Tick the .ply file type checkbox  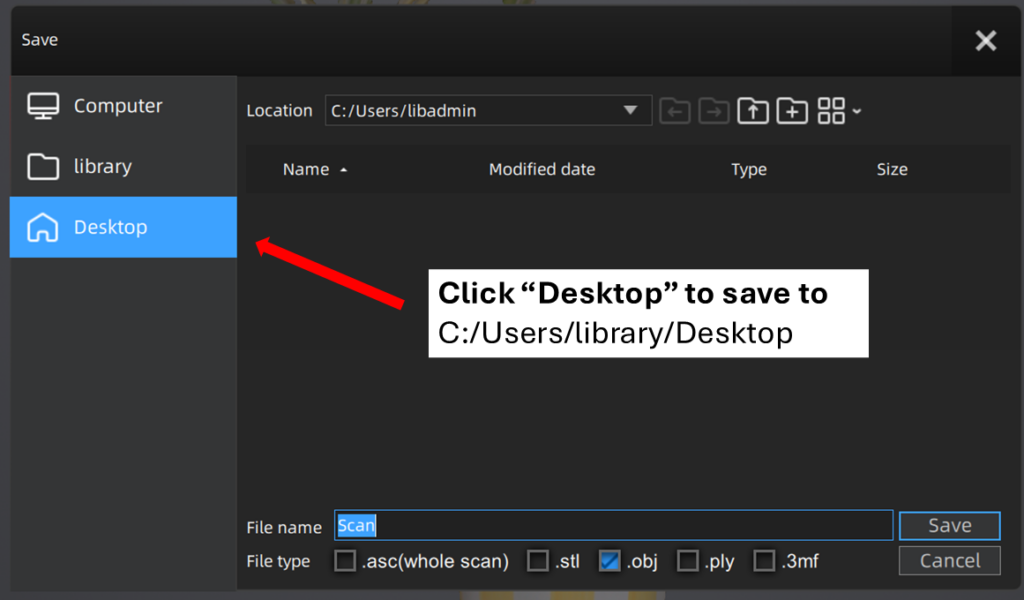687,561
